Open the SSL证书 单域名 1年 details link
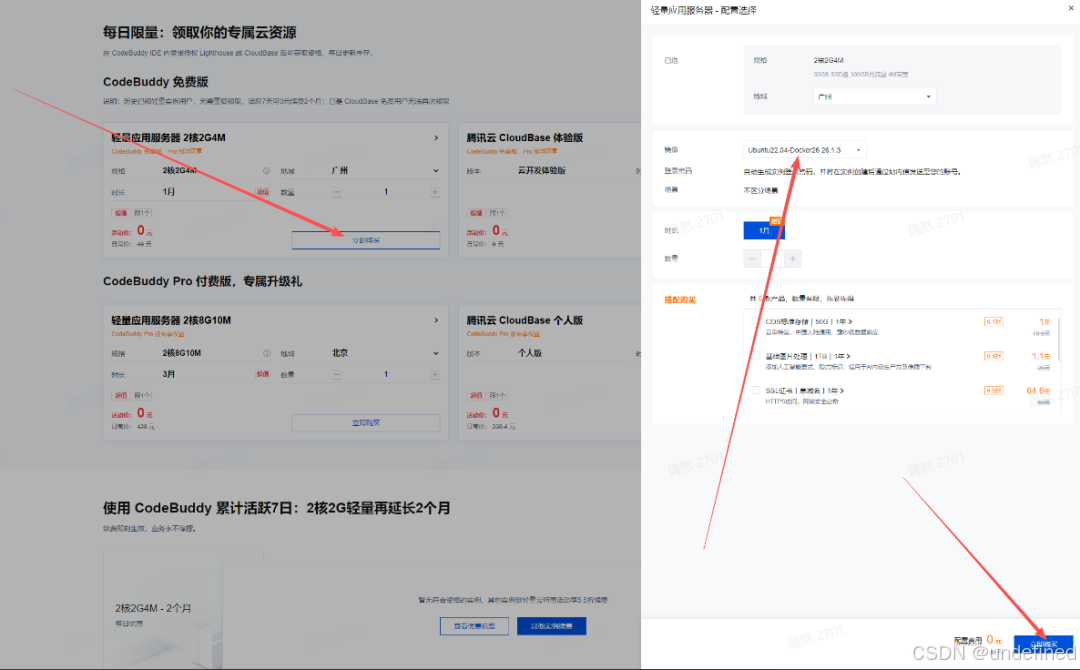1080x670 pixels. tap(804, 390)
